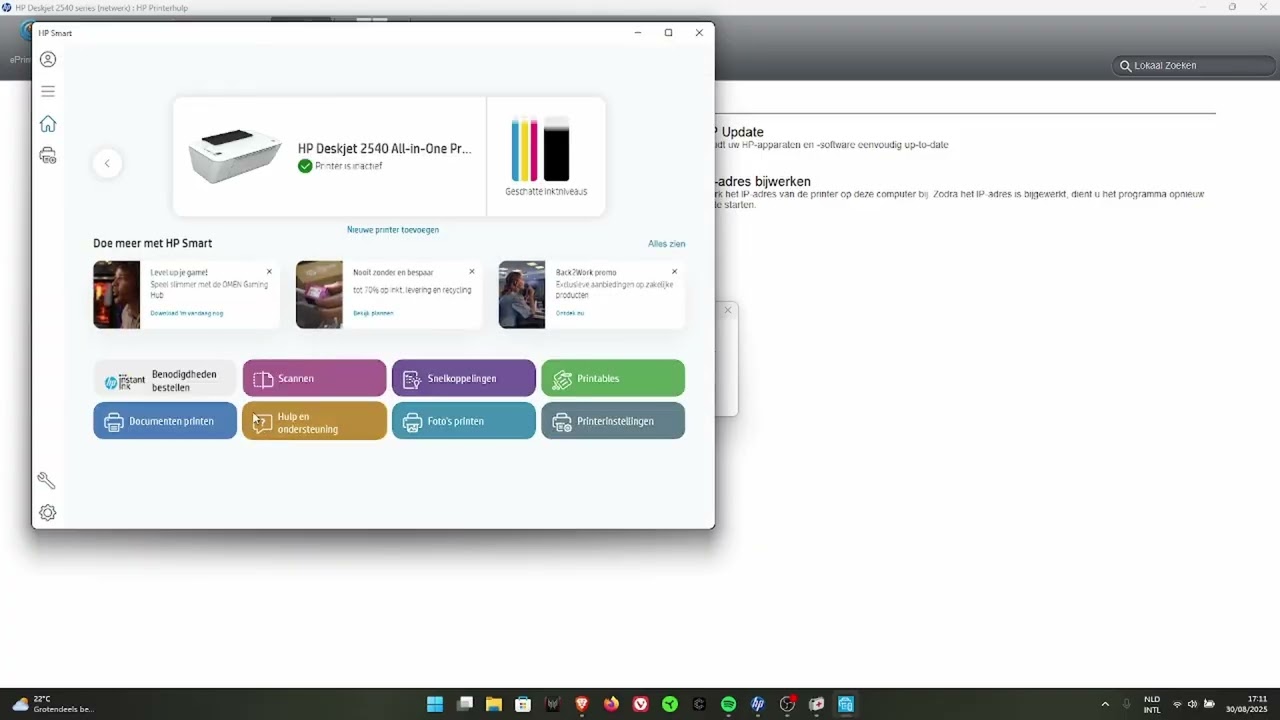Open the Snelkoppelingen tile
Image resolution: width=1280 pixels, height=720 pixels.
[464, 379]
